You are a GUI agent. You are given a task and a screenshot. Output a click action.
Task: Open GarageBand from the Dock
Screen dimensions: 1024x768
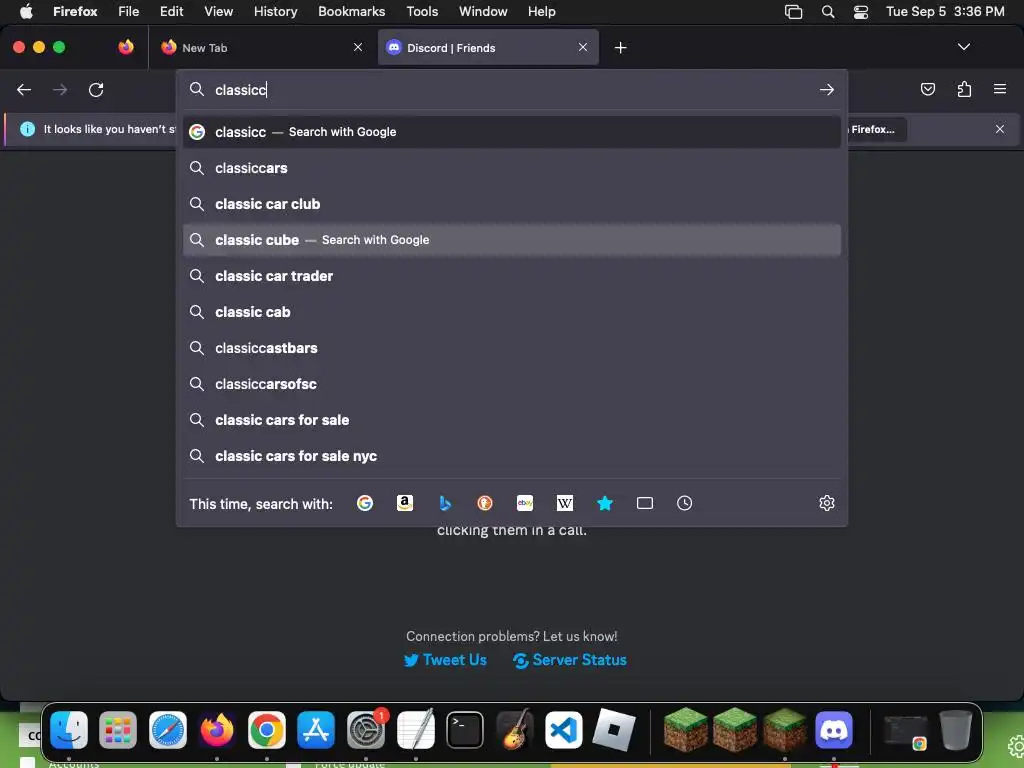coord(515,730)
